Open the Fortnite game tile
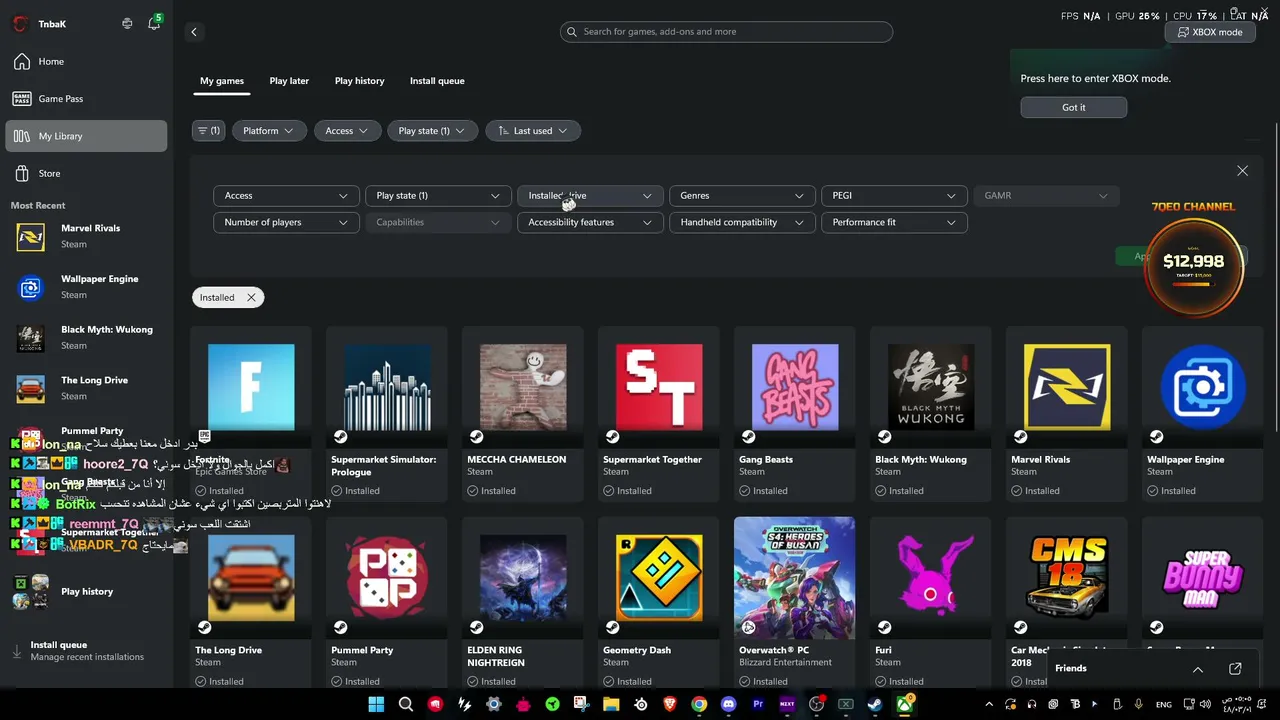This screenshot has height=720, width=1280. [x=251, y=414]
